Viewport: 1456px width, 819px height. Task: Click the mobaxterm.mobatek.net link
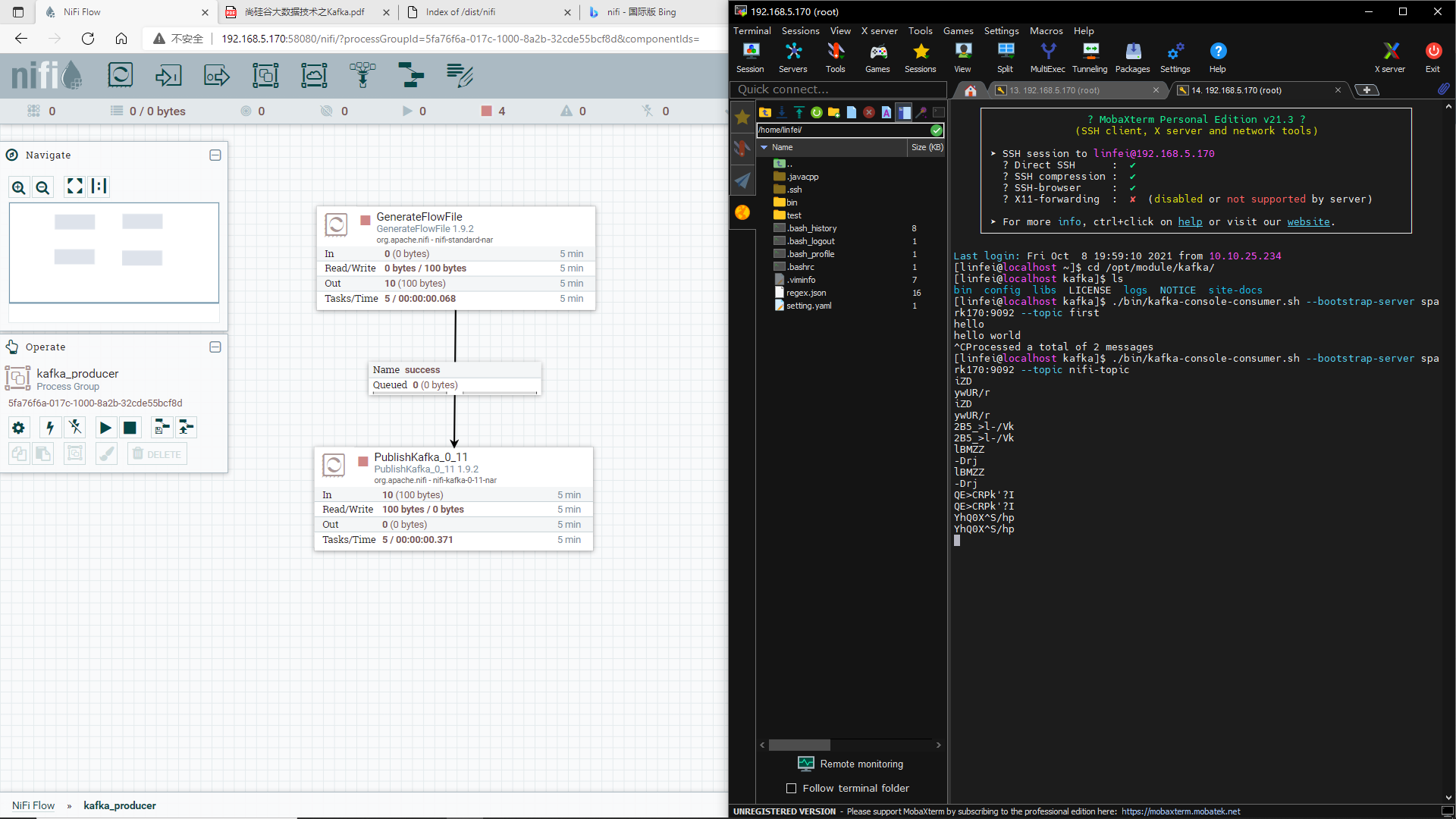1181,811
